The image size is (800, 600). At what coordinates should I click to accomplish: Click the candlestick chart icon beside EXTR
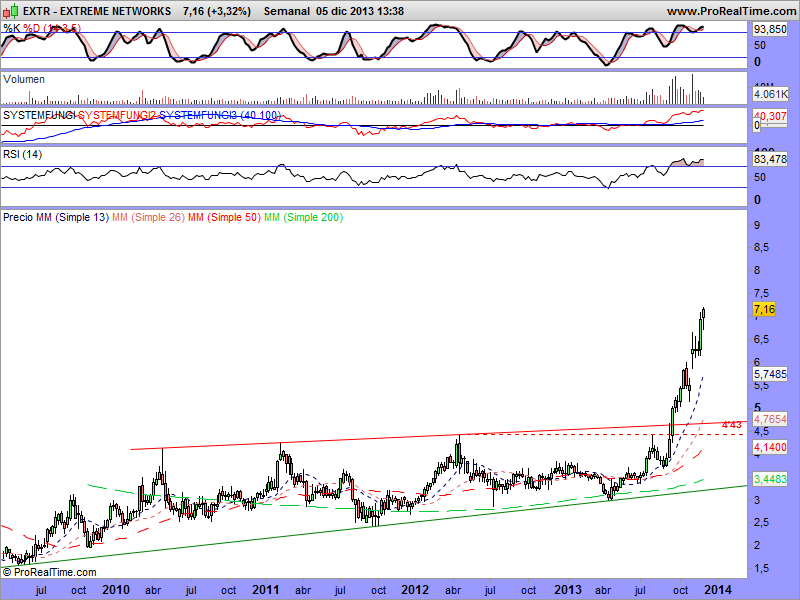(10, 10)
